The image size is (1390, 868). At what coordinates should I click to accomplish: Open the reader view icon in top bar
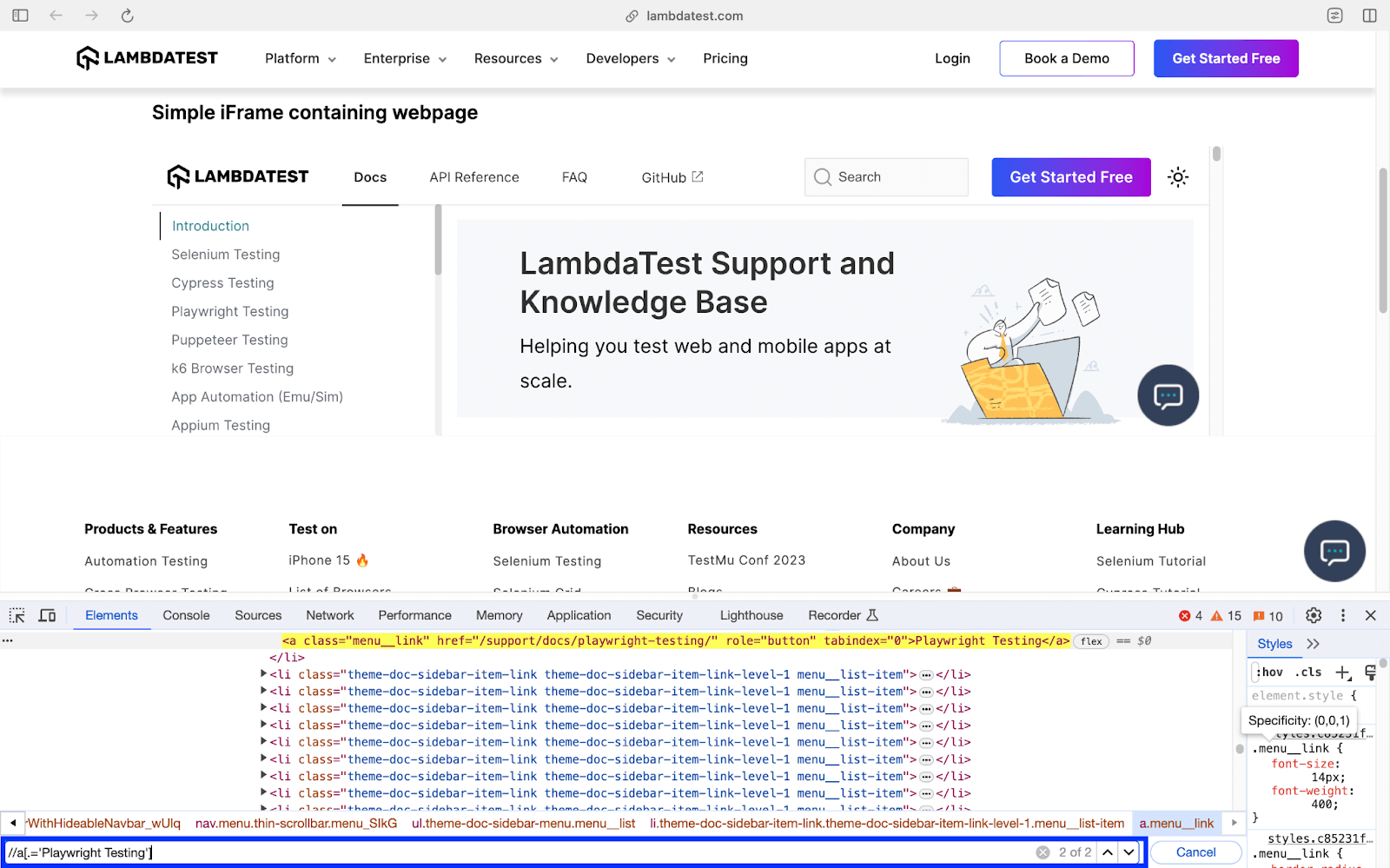pos(1335,16)
